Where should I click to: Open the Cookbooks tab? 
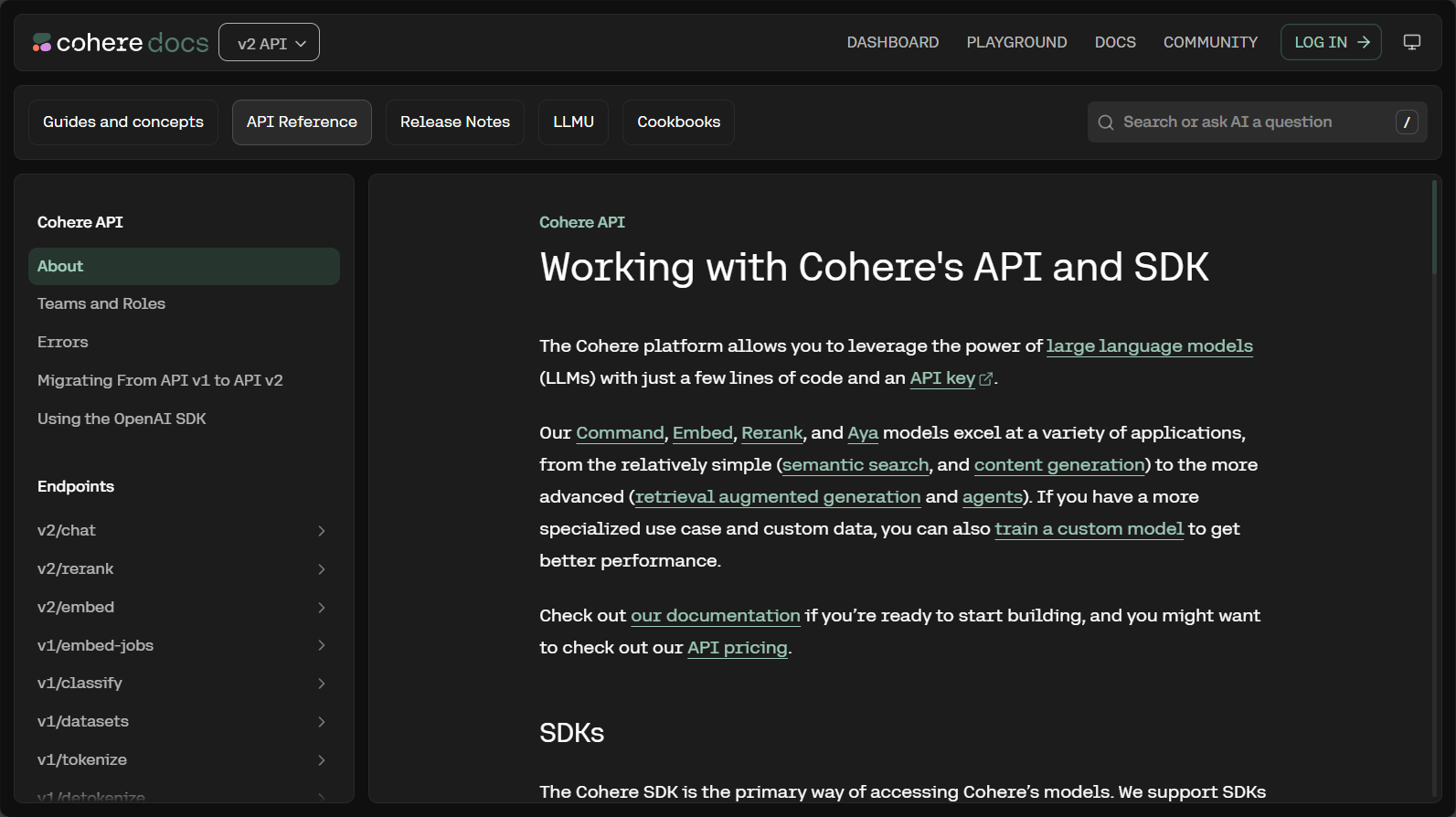(678, 122)
